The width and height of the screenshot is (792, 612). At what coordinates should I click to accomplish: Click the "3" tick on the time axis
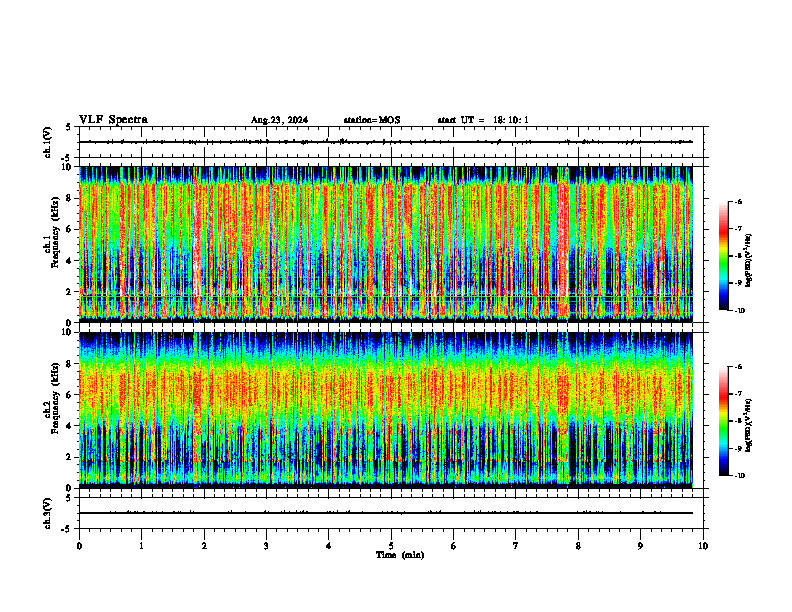[x=266, y=546]
